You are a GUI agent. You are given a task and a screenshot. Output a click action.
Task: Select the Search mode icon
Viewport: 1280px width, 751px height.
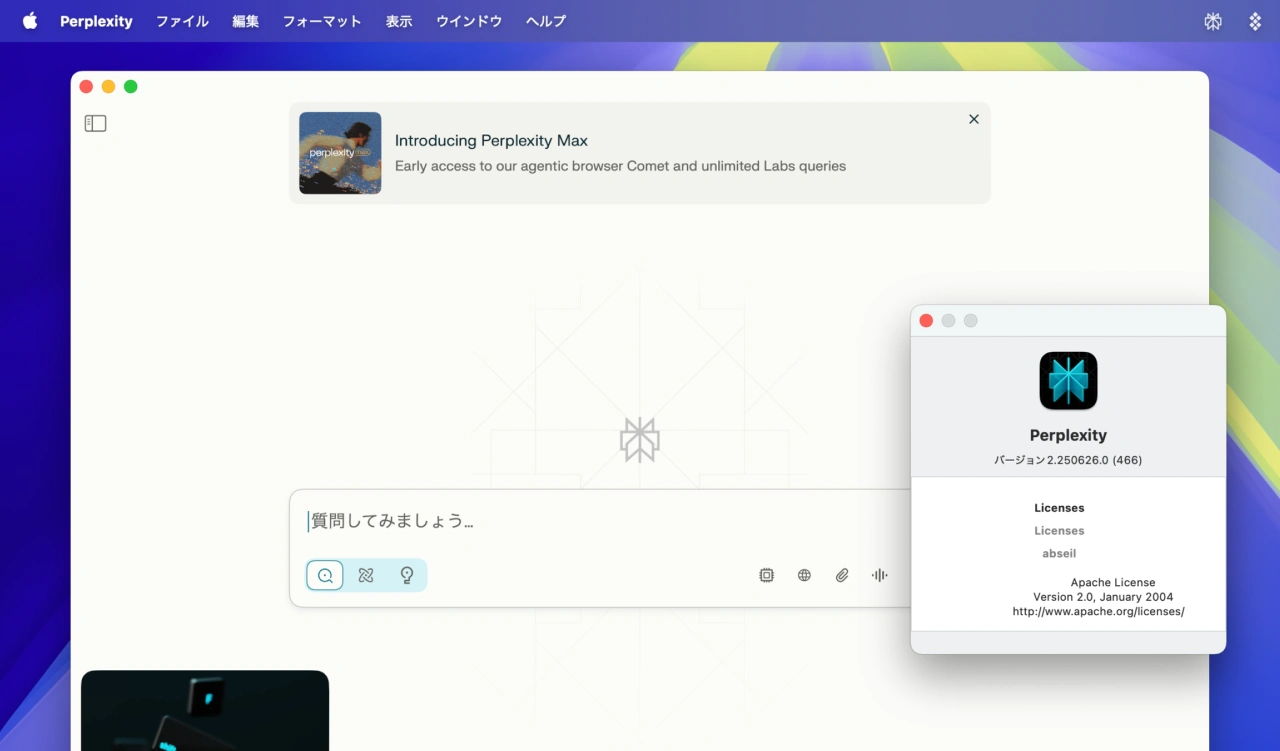(325, 575)
